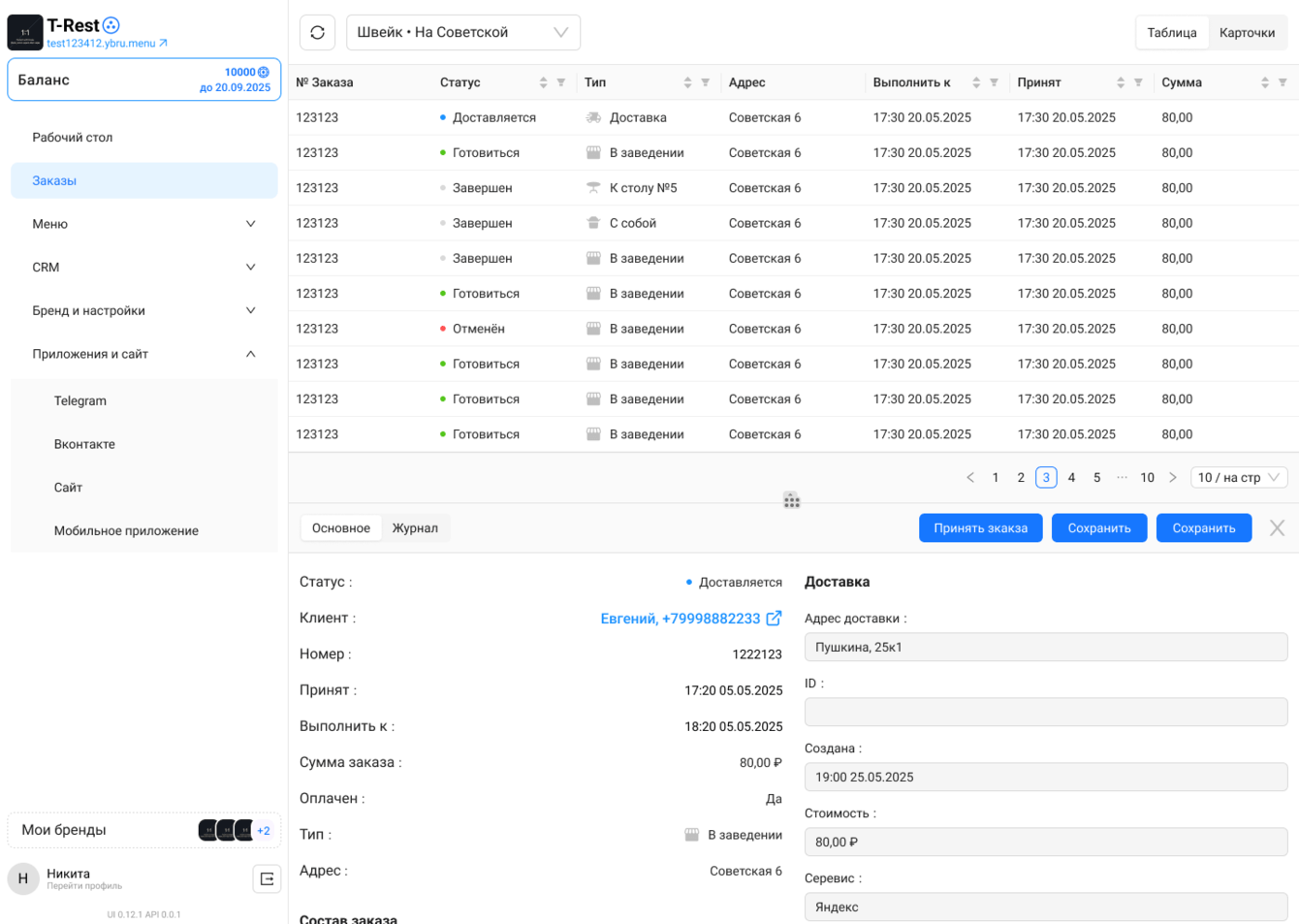Click the Сервис field Яндекс
Viewport: 1299px width, 924px height.
tap(1046, 907)
